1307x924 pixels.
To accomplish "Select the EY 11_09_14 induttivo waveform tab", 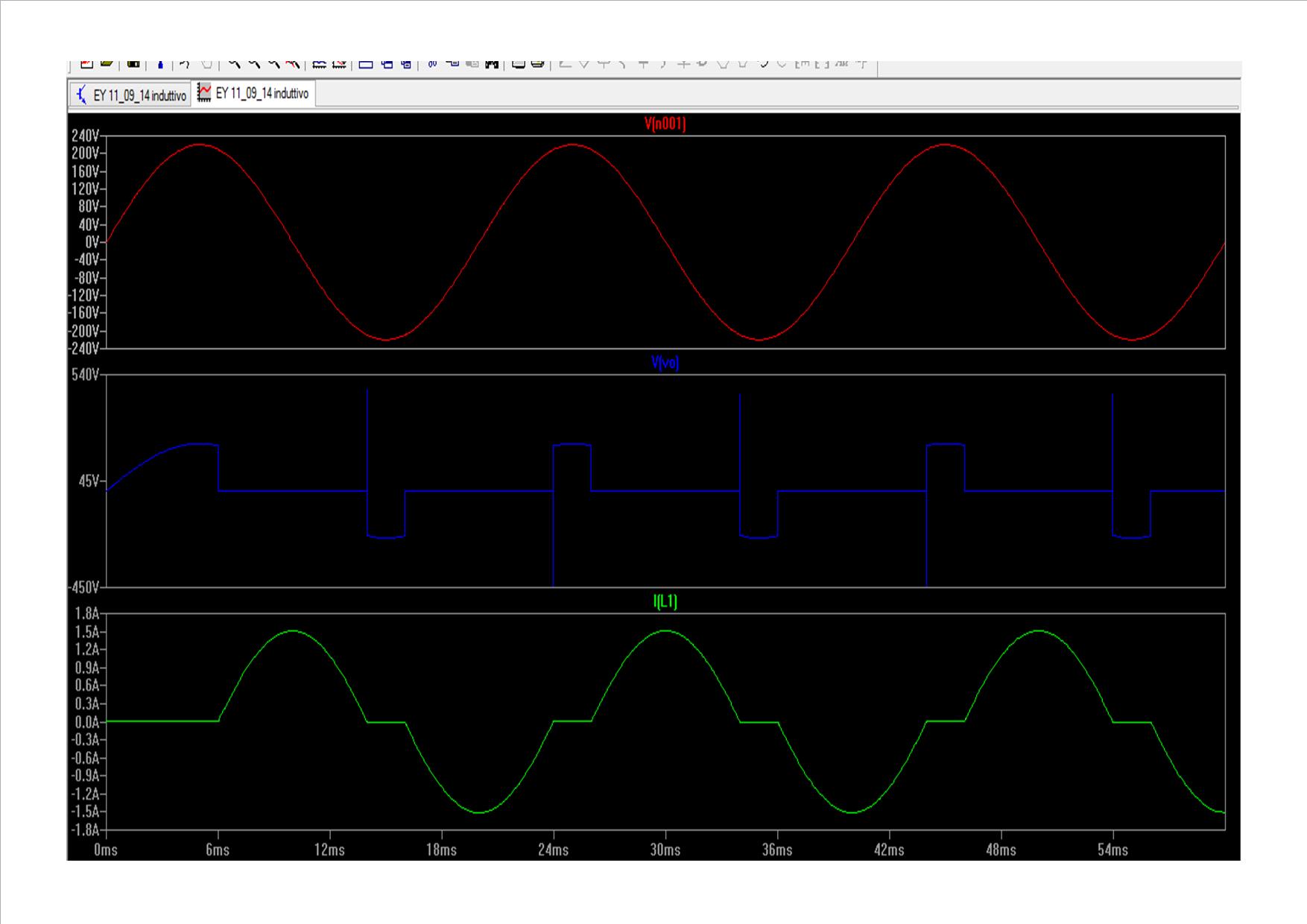I will tap(253, 94).
